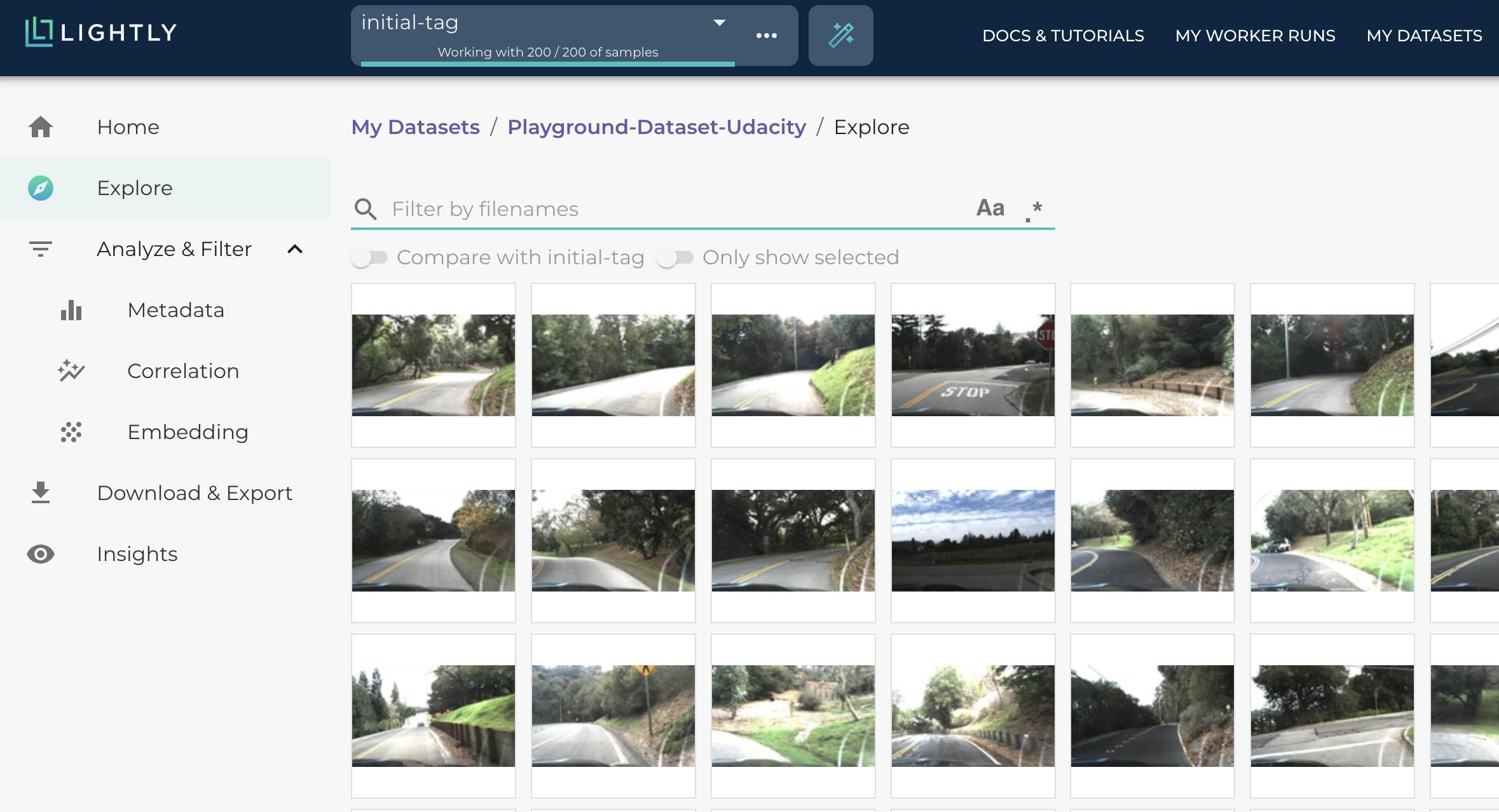Click the magic wand button
1499x812 pixels.
click(x=840, y=36)
